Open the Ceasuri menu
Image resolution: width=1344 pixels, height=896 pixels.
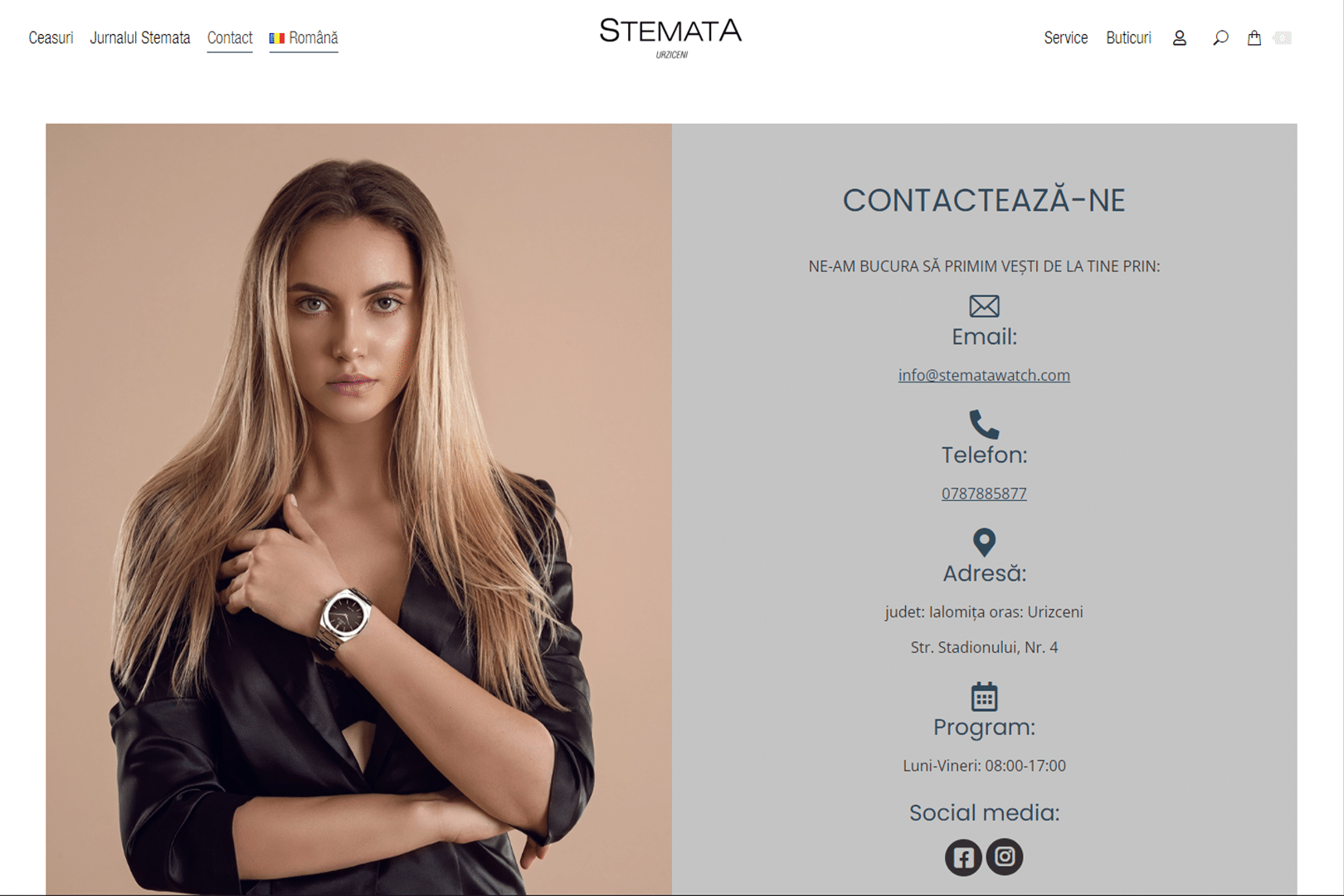(x=51, y=38)
